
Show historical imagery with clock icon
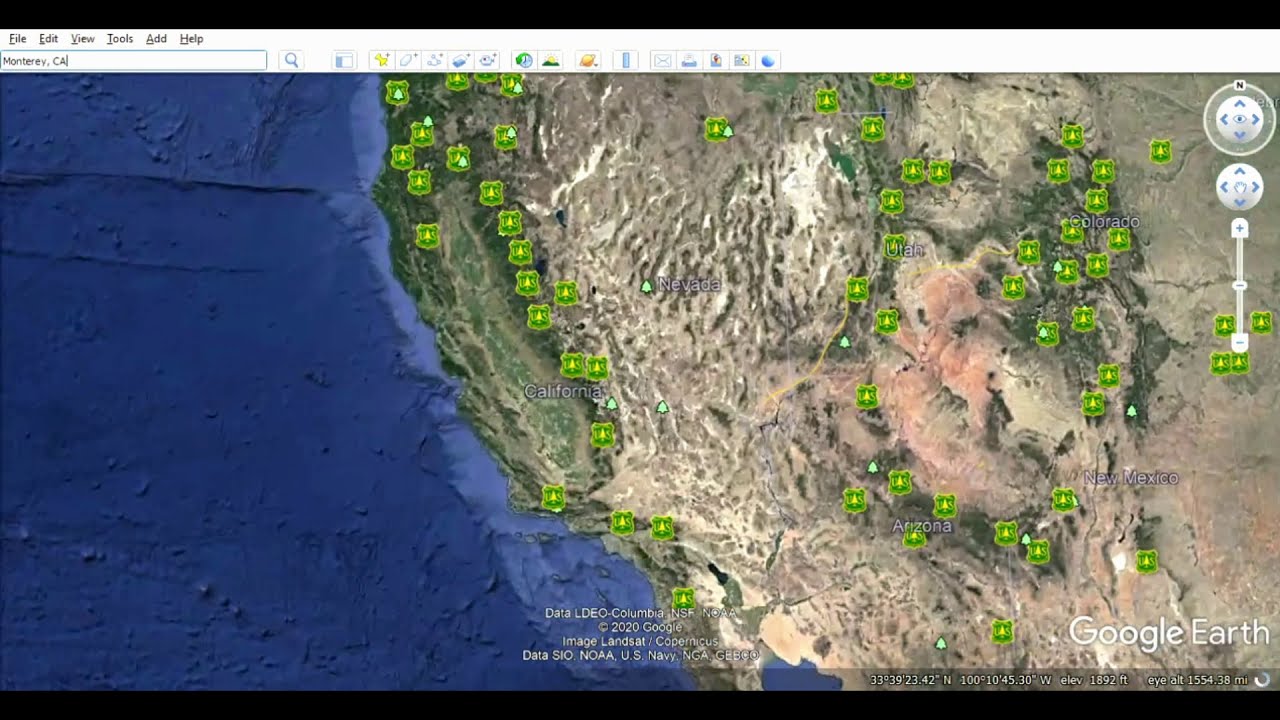523,61
